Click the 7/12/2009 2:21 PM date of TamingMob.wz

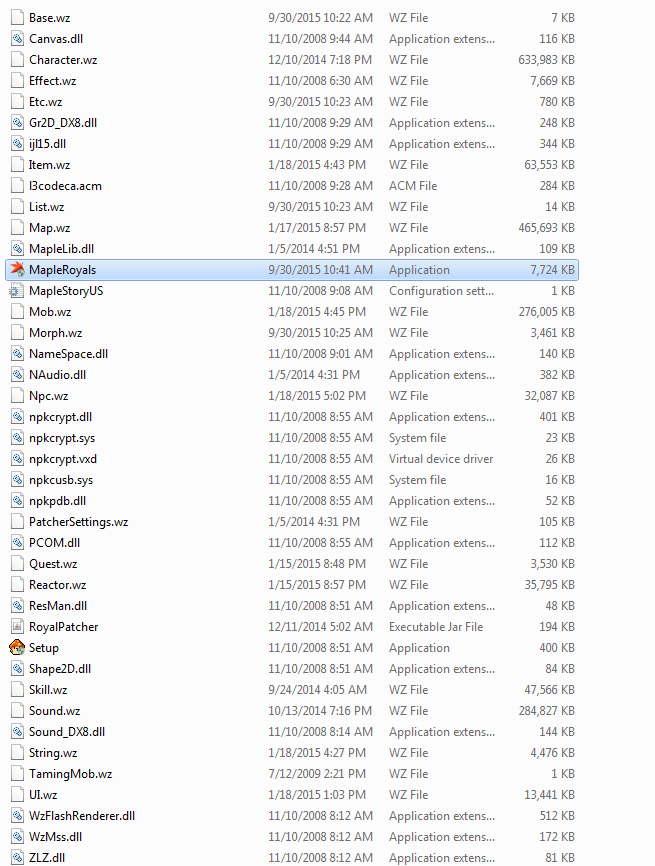317,773
